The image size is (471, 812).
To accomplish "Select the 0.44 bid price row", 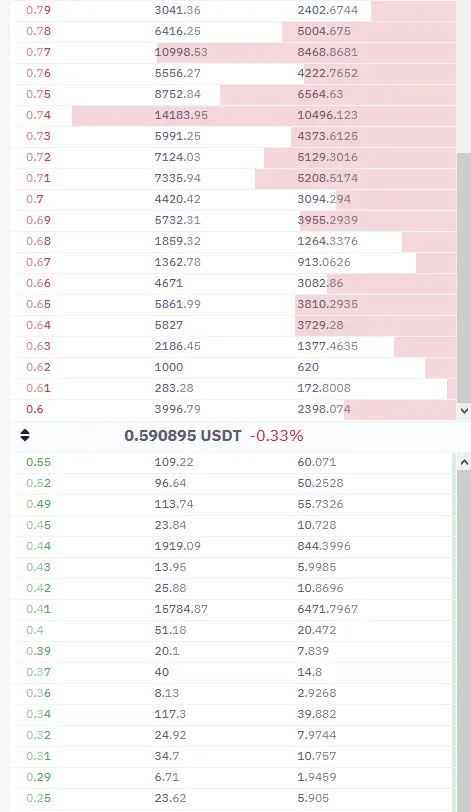I will (x=232, y=546).
